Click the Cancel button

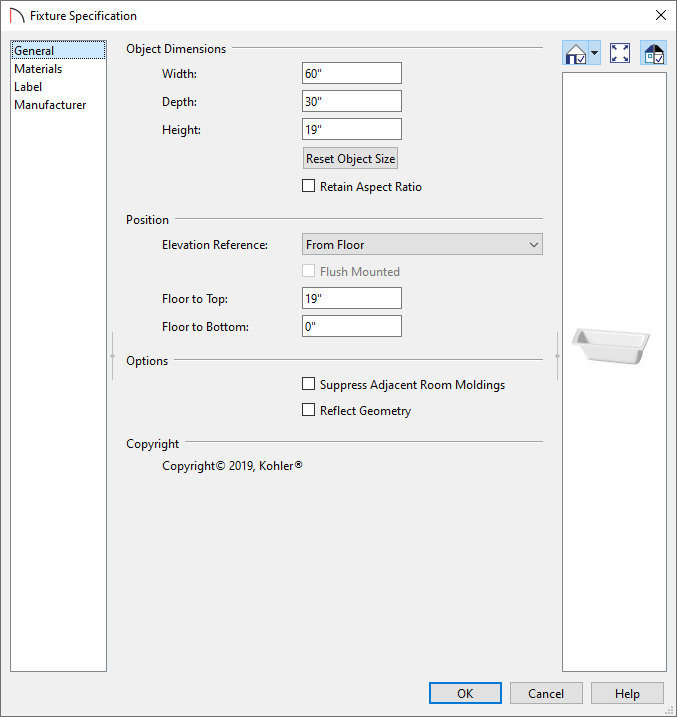(546, 693)
